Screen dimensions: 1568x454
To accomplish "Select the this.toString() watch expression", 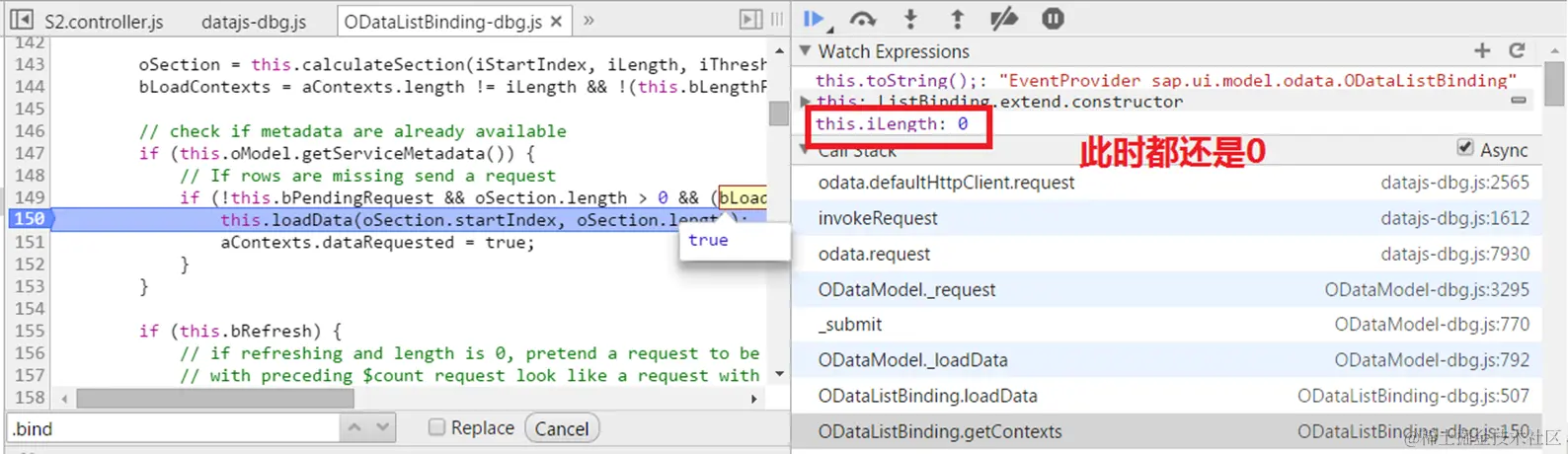I will click(1164, 80).
